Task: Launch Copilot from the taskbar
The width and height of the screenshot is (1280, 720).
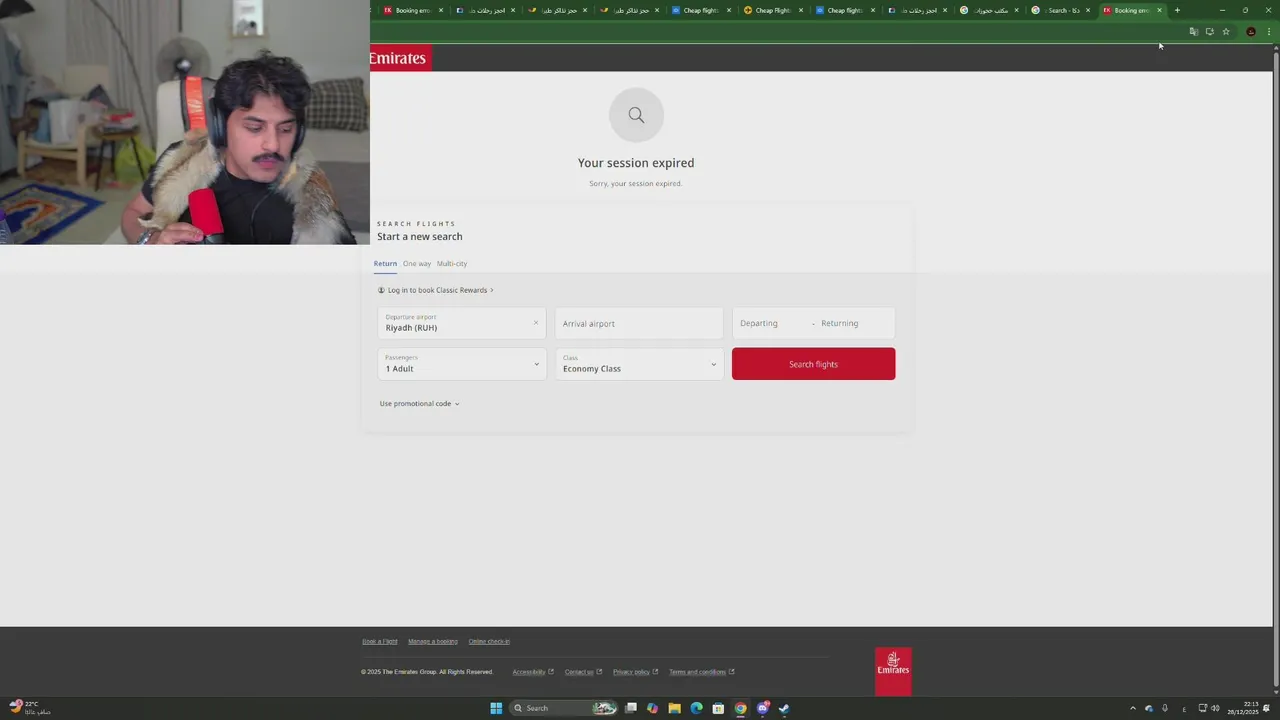Action: tap(653, 708)
